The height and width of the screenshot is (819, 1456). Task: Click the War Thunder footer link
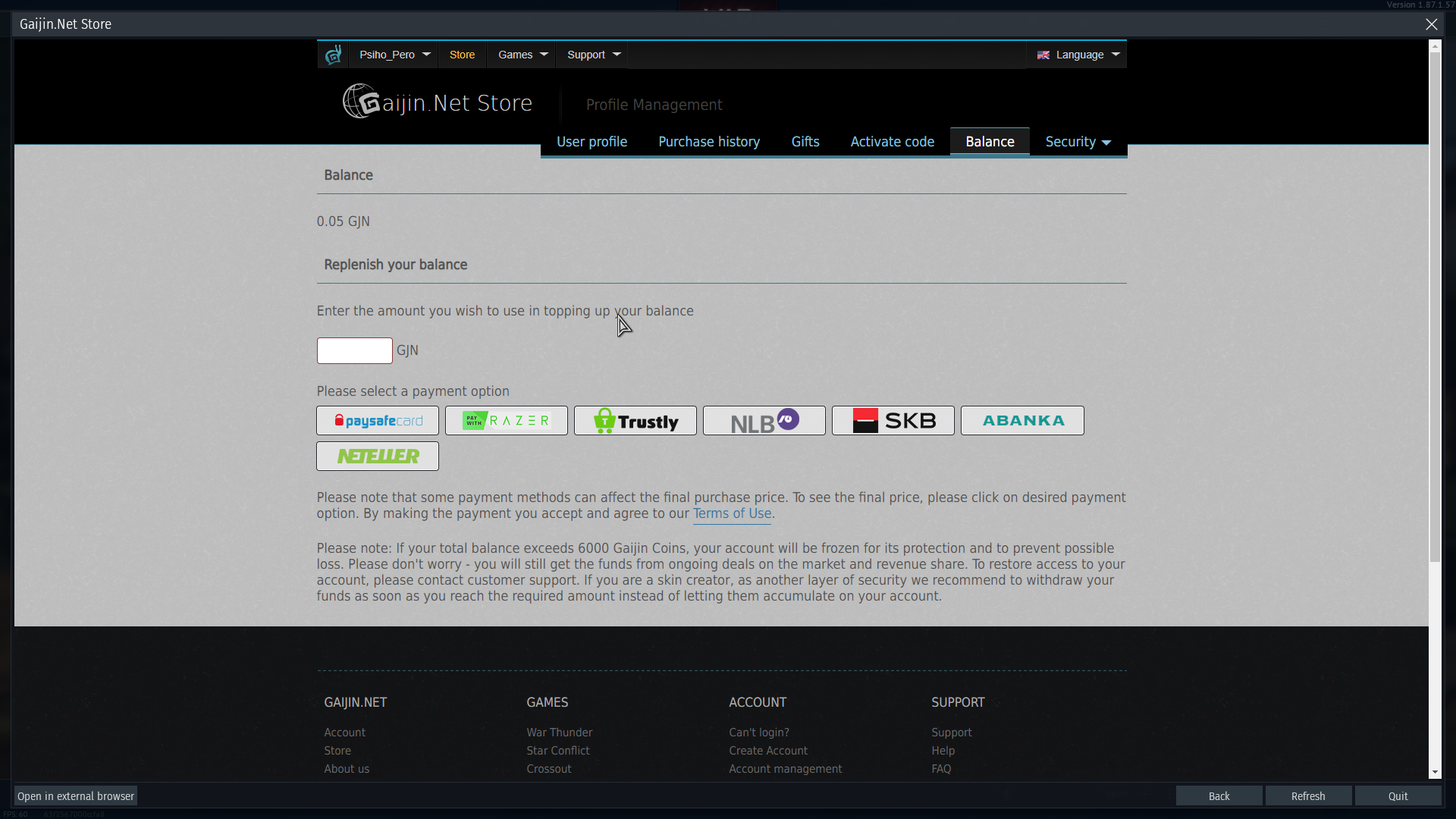point(559,732)
